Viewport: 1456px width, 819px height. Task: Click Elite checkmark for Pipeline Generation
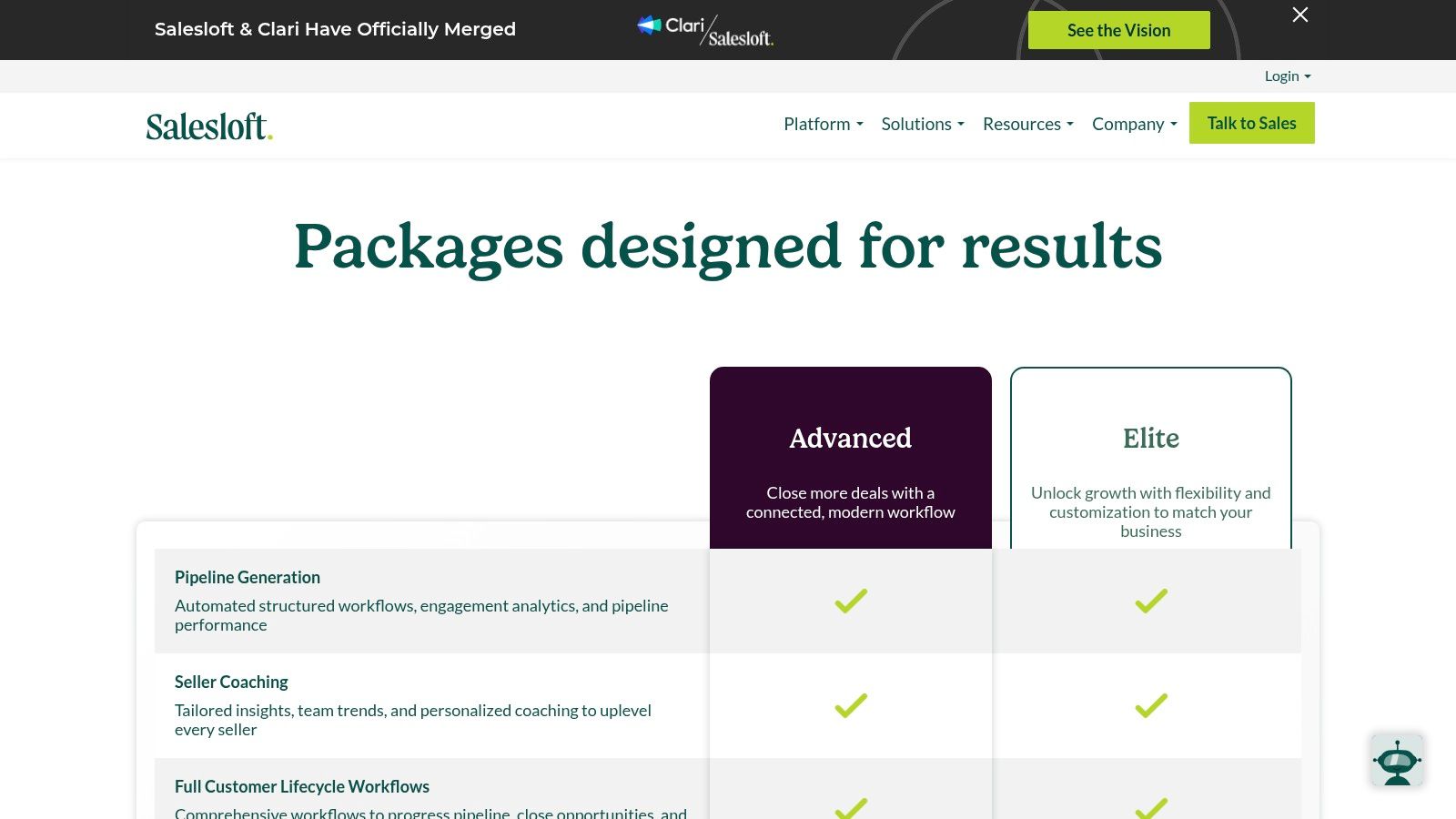(1150, 601)
